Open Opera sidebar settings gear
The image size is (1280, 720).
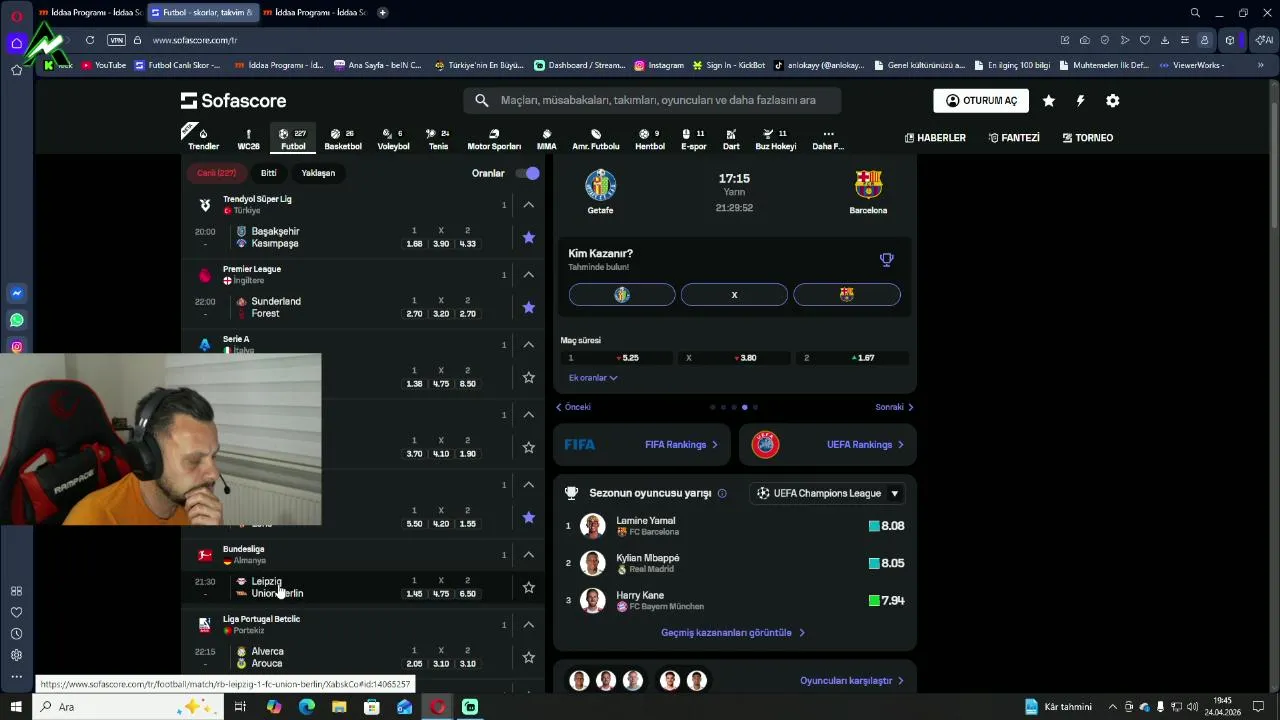point(16,655)
